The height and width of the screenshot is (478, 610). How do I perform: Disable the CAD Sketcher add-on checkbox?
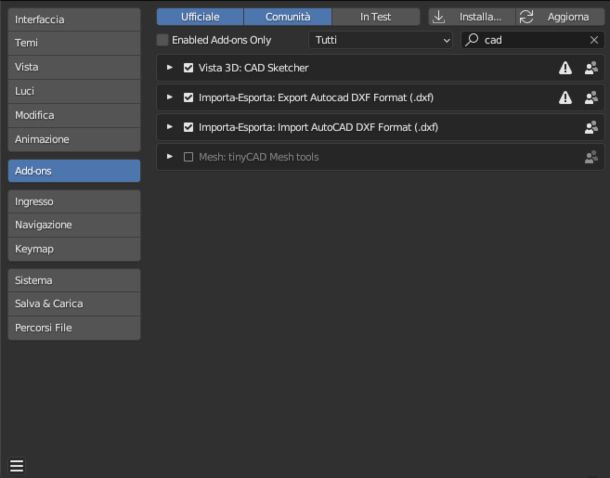188,68
